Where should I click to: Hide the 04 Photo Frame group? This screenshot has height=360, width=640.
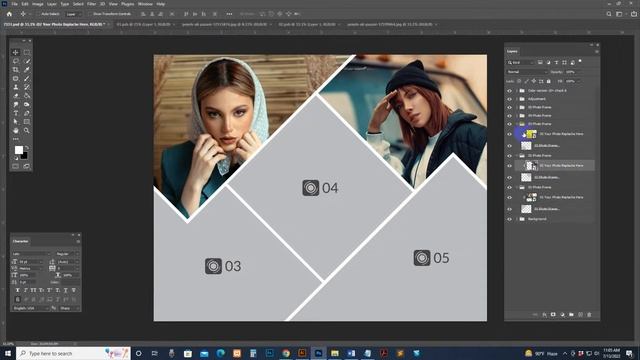pos(509,116)
